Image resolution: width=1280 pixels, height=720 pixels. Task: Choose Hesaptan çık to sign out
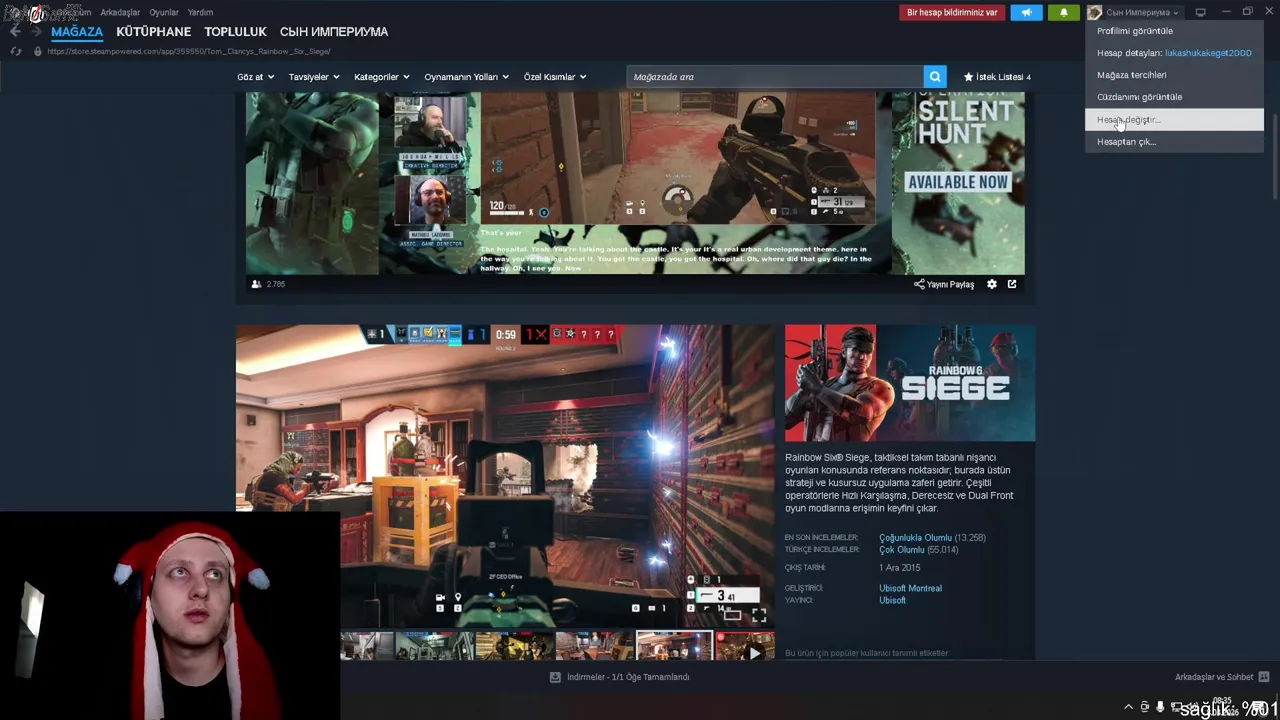[x=1174, y=141]
